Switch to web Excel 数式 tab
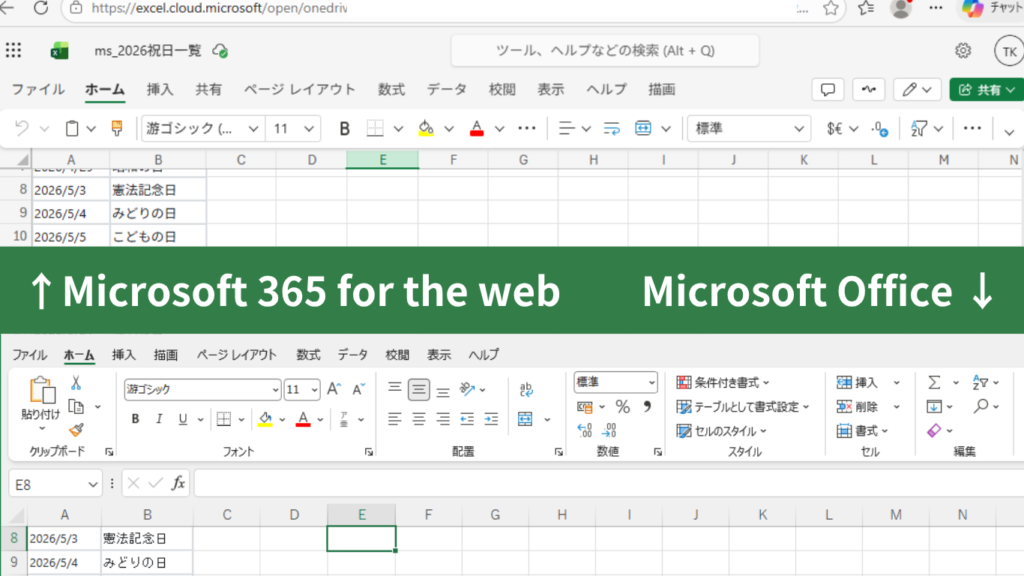Screen dimensions: 1024x576 (391, 89)
